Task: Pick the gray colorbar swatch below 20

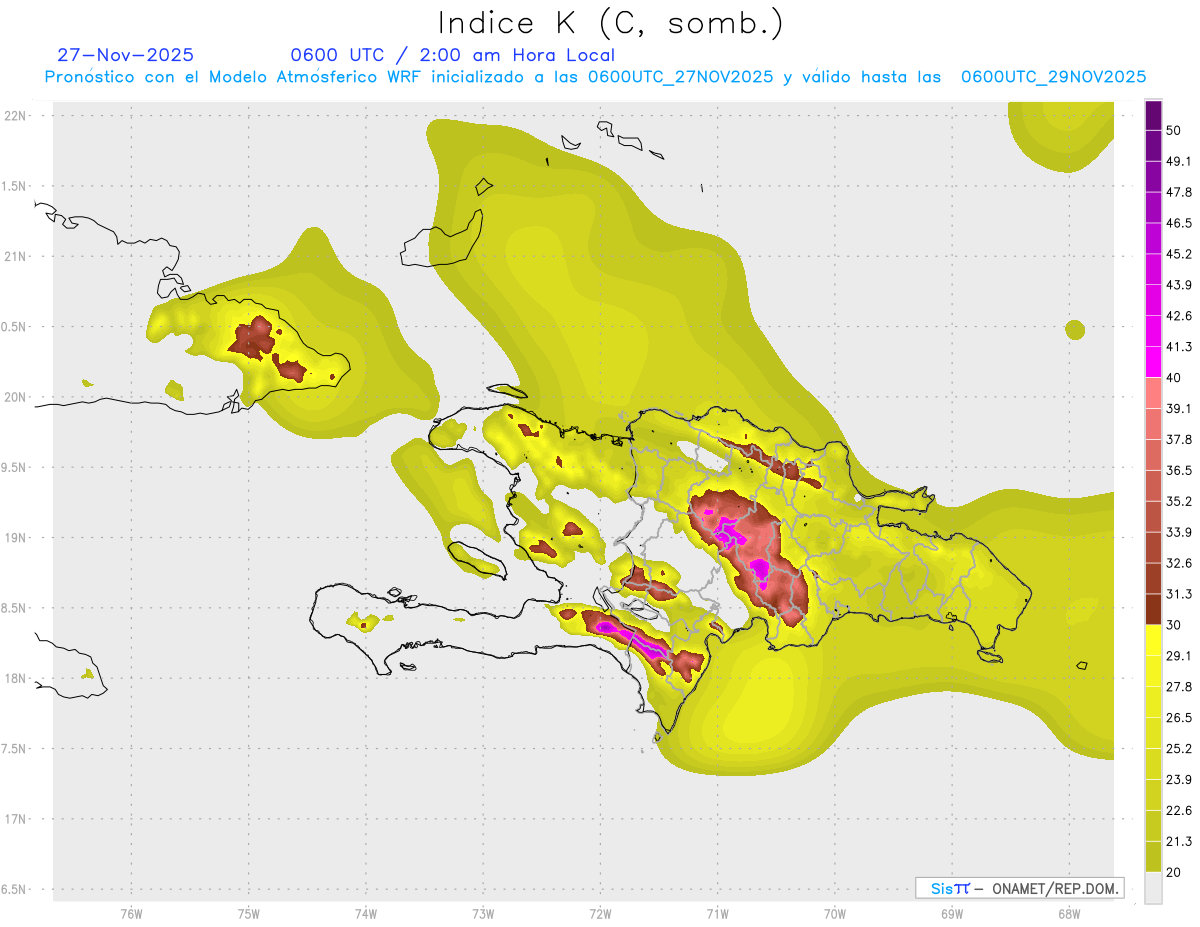Action: tap(1154, 888)
